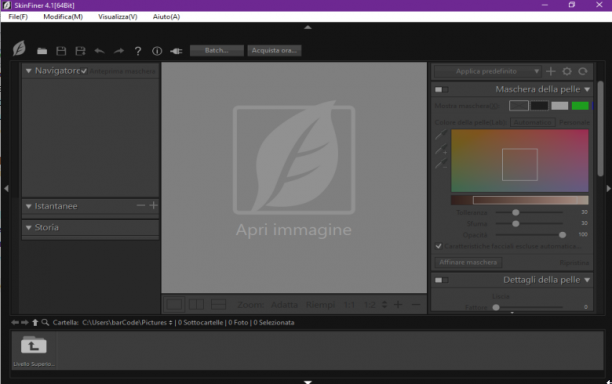612x384 pixels.
Task: Zoom out with the minus icon
Action: pyautogui.click(x=416, y=304)
